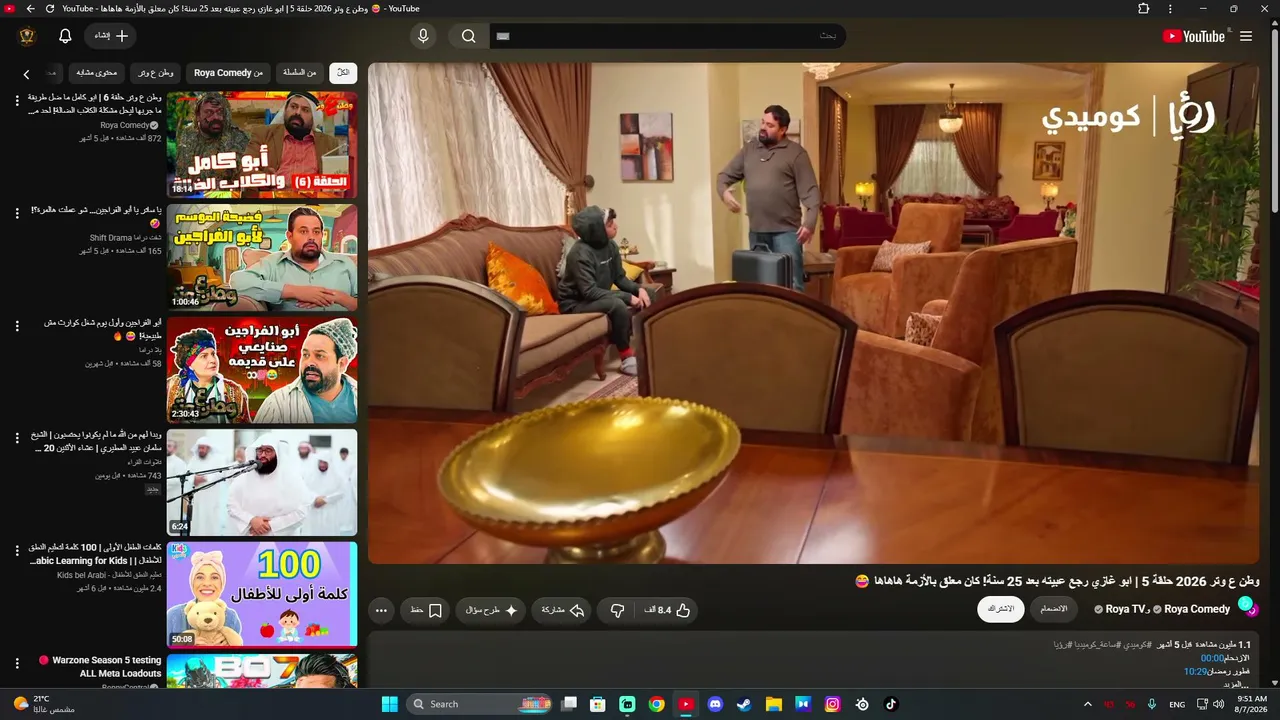The height and width of the screenshot is (720, 1280).
Task: Open browser extensions puzzle icon
Action: pyautogui.click(x=1144, y=9)
